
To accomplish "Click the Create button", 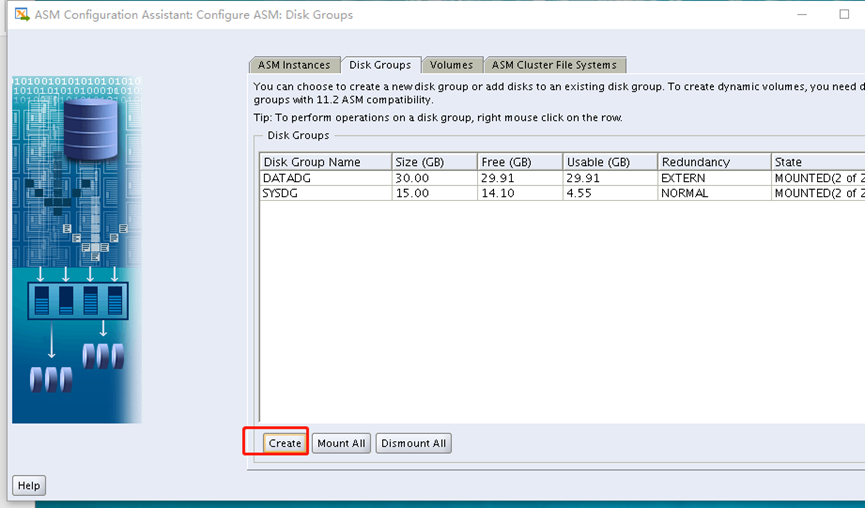I will point(285,443).
